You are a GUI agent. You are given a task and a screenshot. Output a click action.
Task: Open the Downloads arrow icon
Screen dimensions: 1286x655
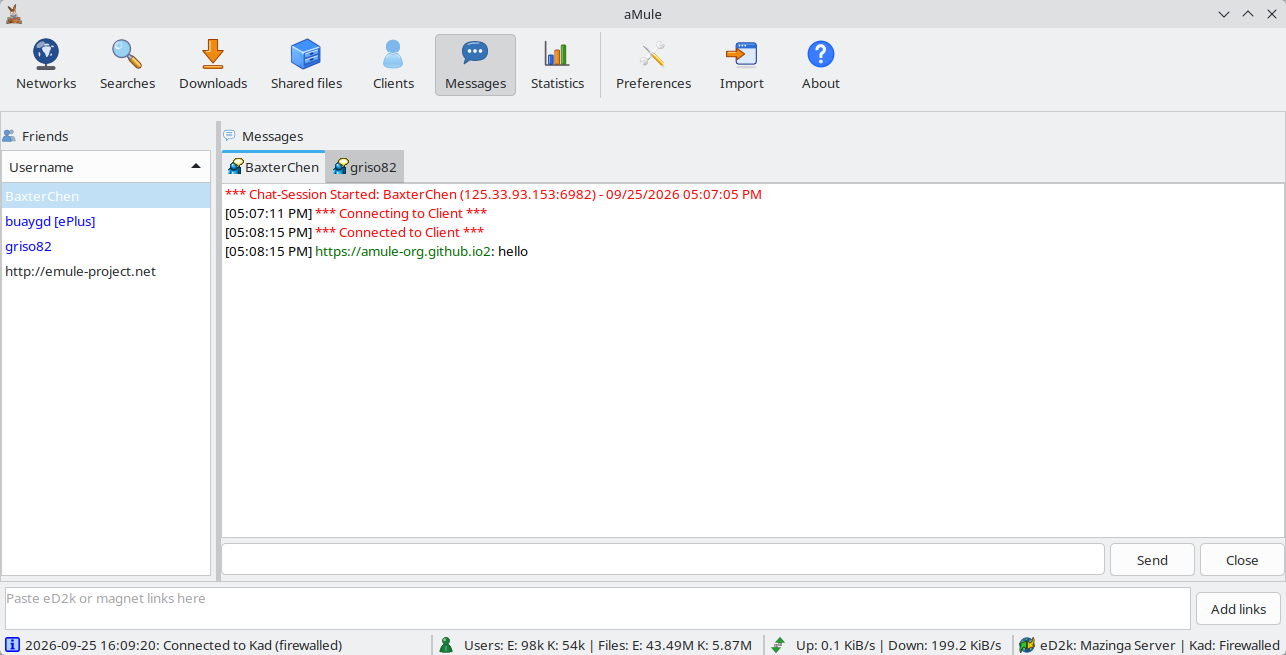(x=213, y=53)
